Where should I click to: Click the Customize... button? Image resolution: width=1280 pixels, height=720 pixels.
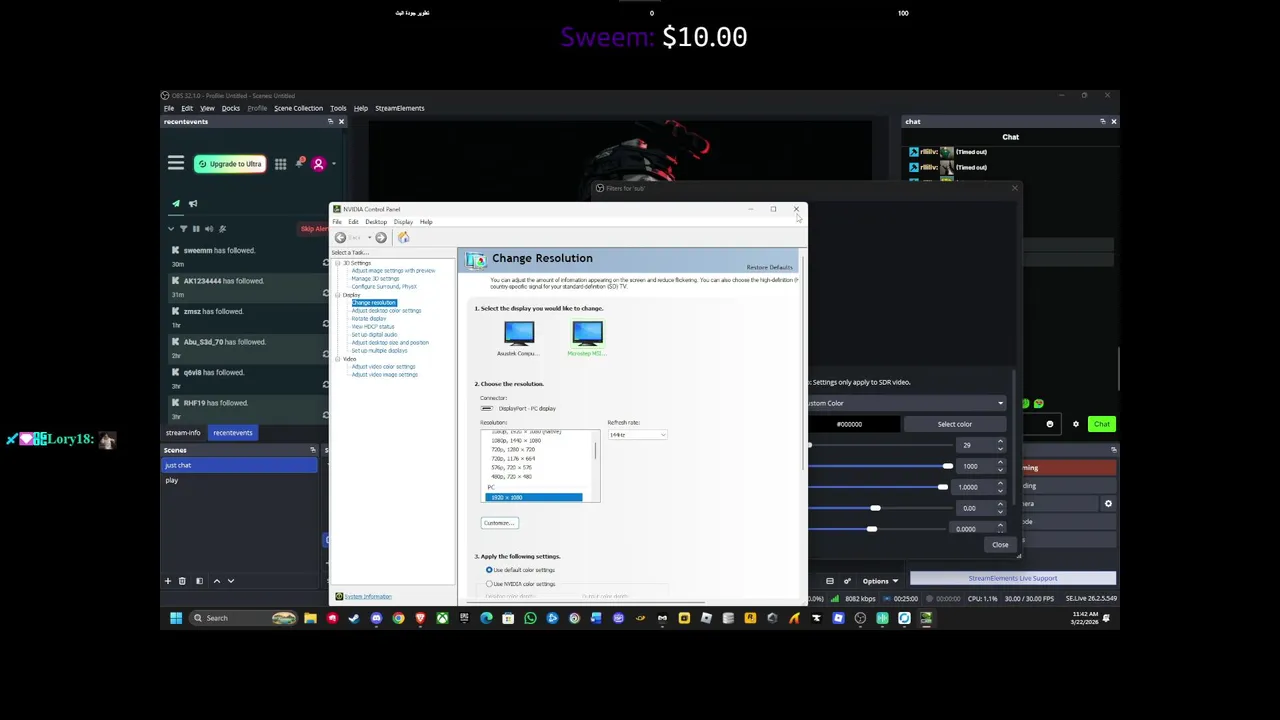click(499, 523)
